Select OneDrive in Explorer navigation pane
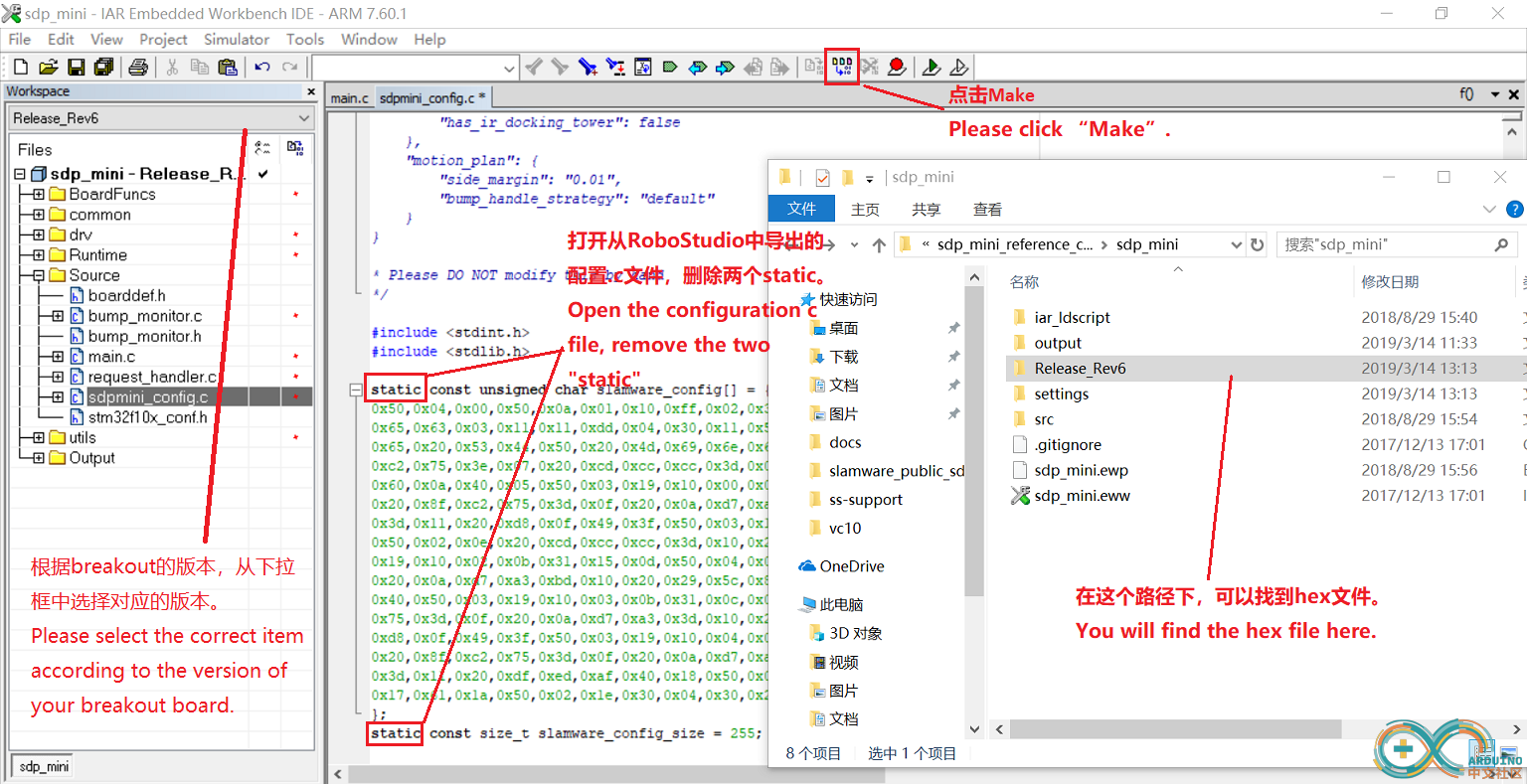This screenshot has width=1527, height=784. tap(851, 566)
